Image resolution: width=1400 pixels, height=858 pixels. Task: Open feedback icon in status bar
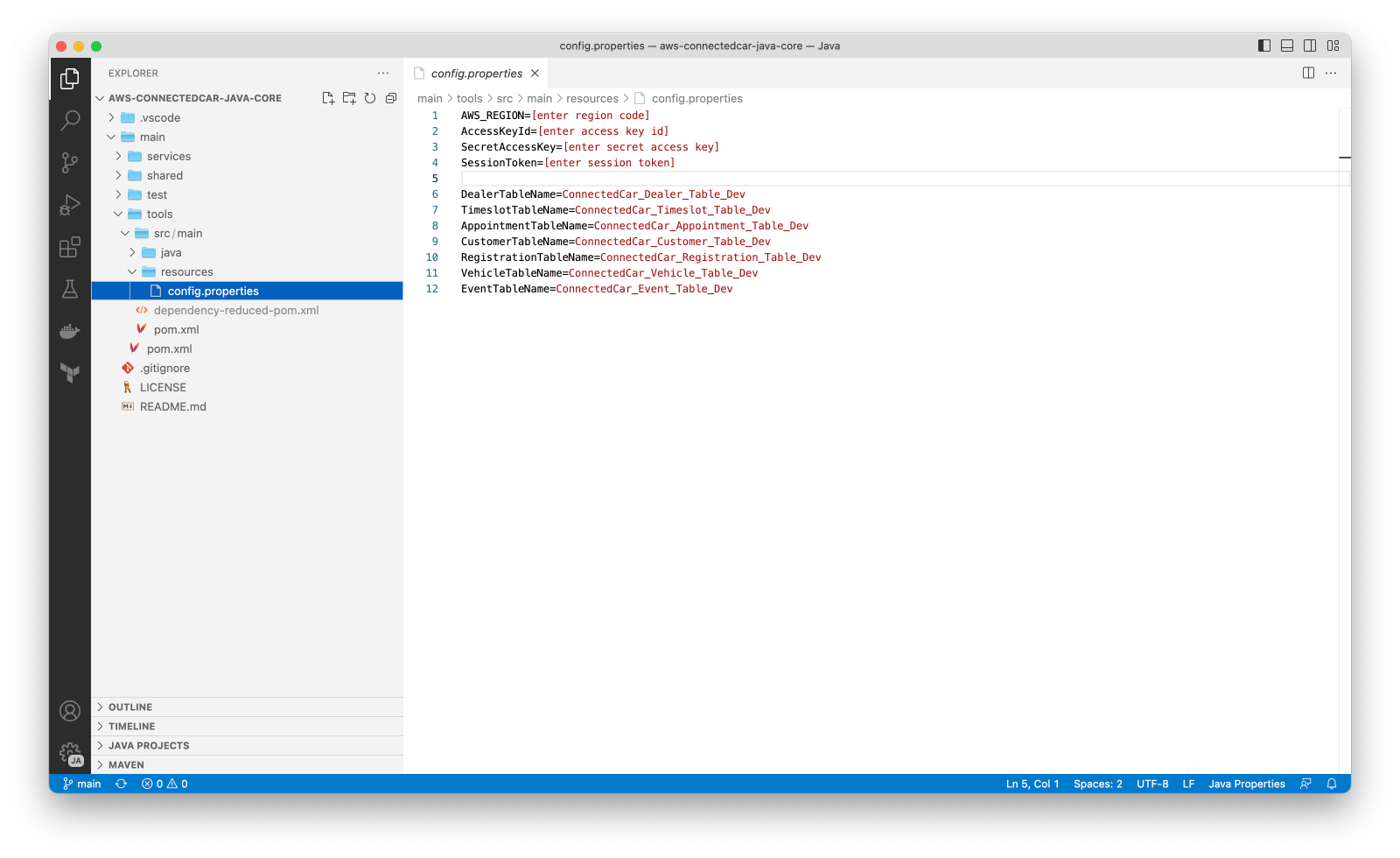click(1305, 784)
